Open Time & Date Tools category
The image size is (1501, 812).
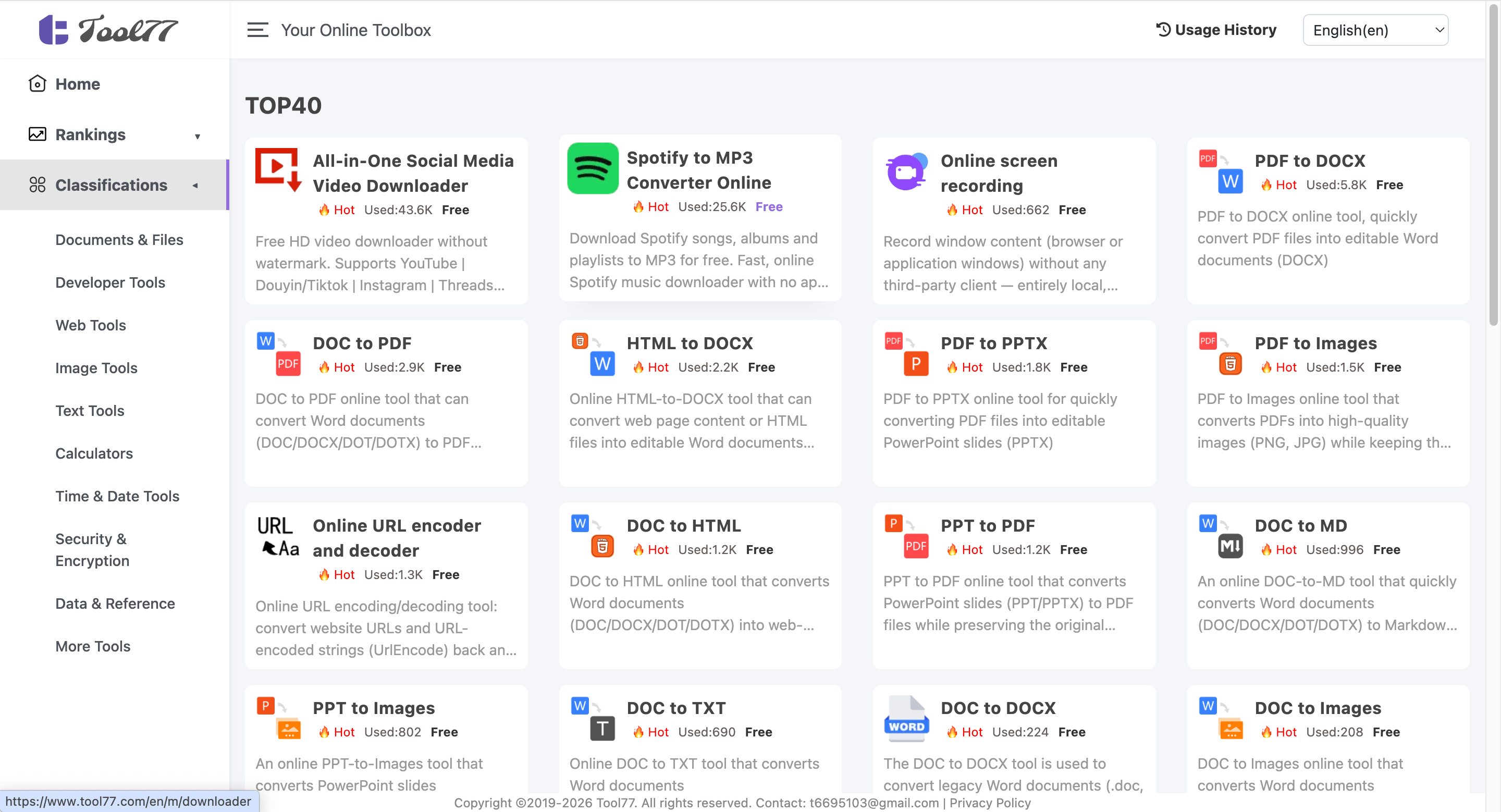pos(117,496)
